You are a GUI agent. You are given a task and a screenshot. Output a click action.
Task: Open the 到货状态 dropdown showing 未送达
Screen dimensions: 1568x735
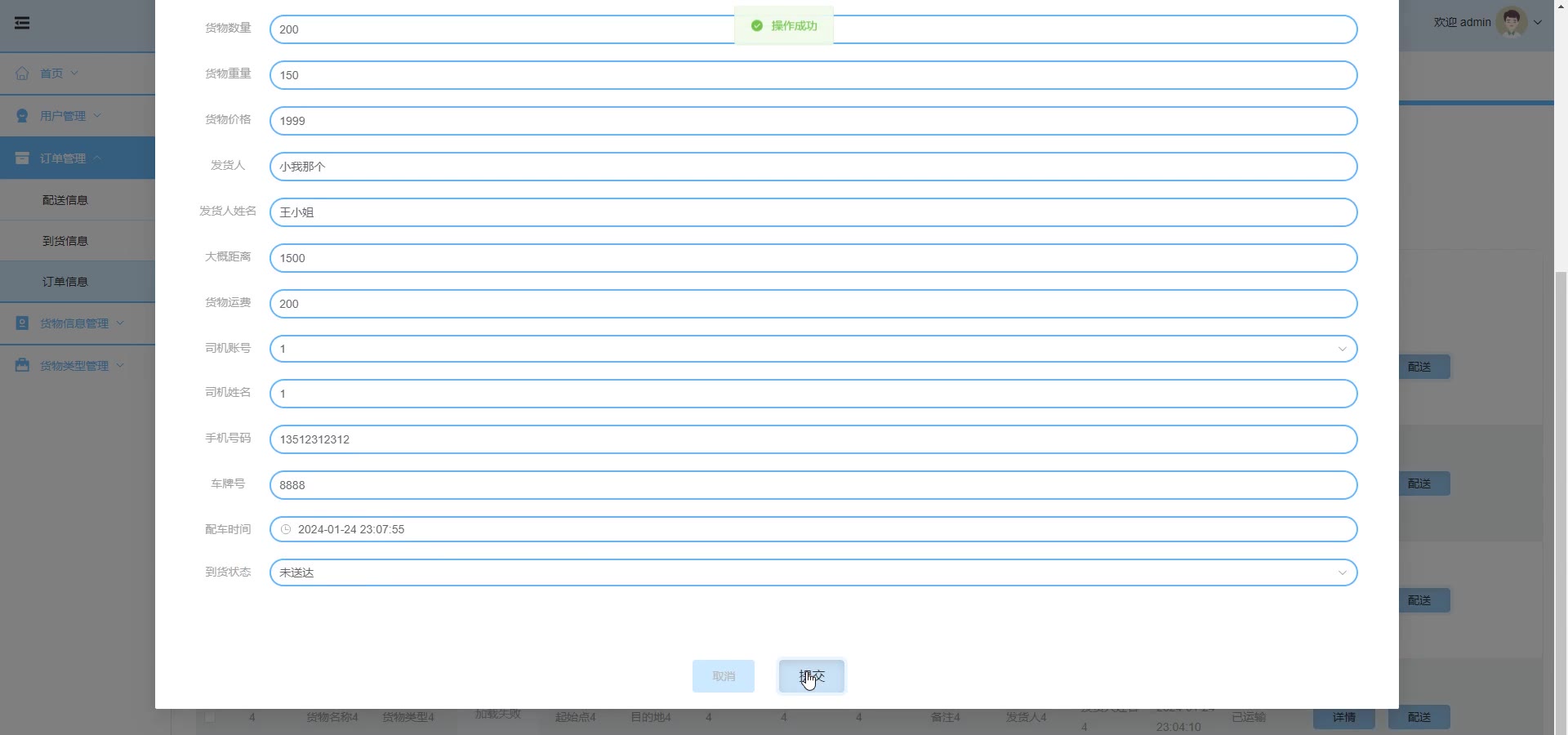[813, 572]
